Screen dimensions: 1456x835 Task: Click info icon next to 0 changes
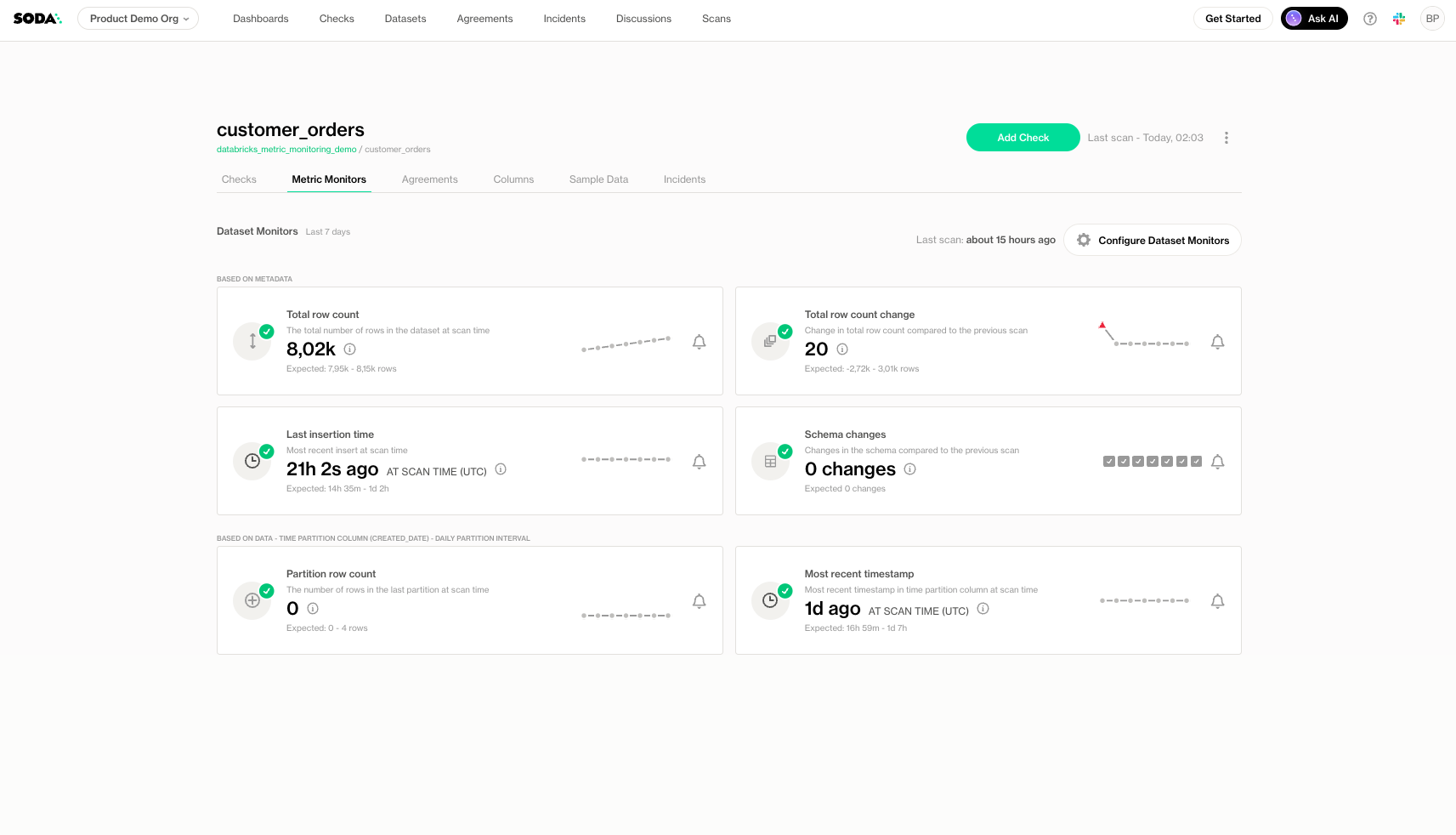coord(909,469)
